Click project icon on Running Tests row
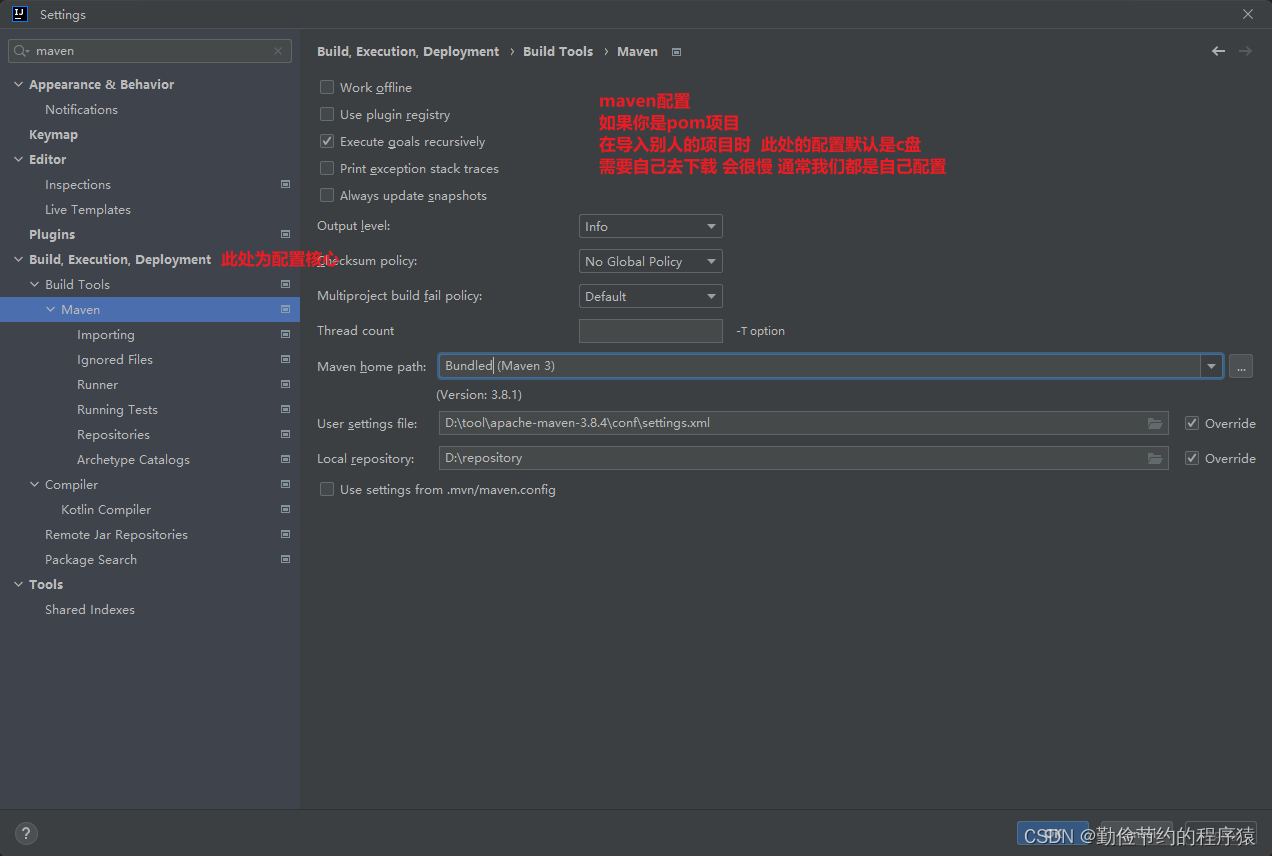Screen dimensions: 1272x856 tap(285, 409)
